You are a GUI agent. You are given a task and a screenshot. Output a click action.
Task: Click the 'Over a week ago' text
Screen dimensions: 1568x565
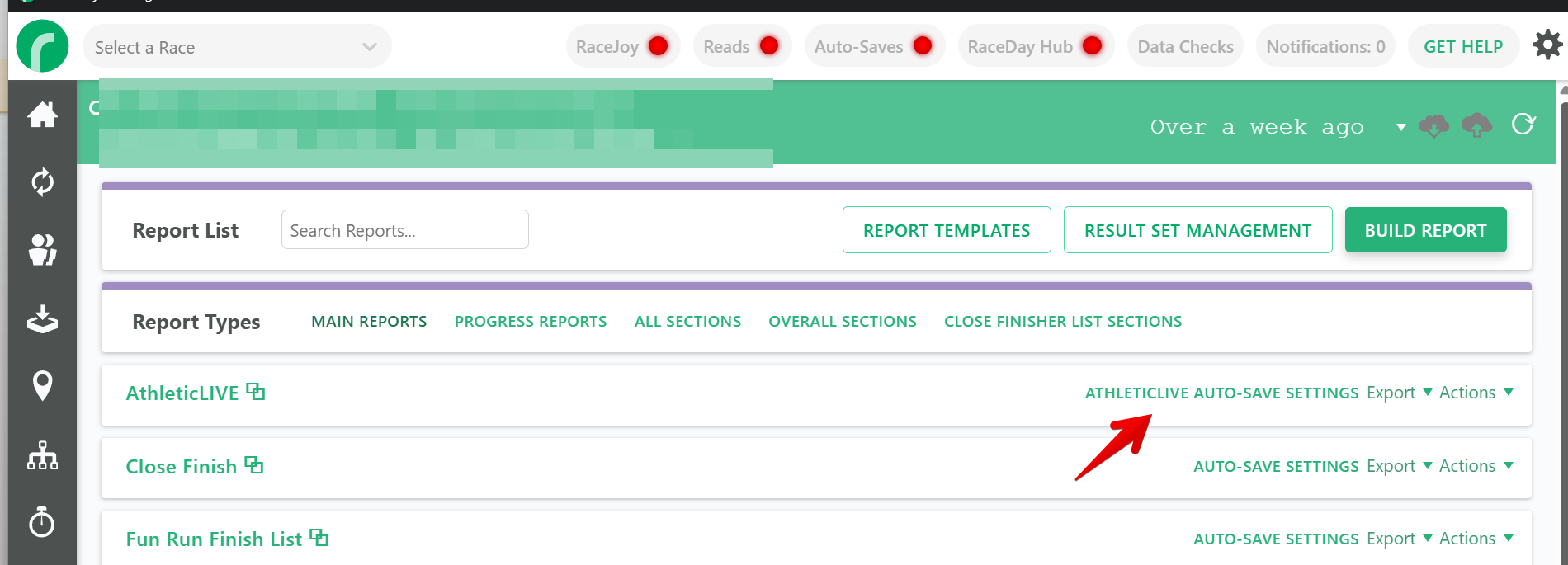[x=1257, y=127]
